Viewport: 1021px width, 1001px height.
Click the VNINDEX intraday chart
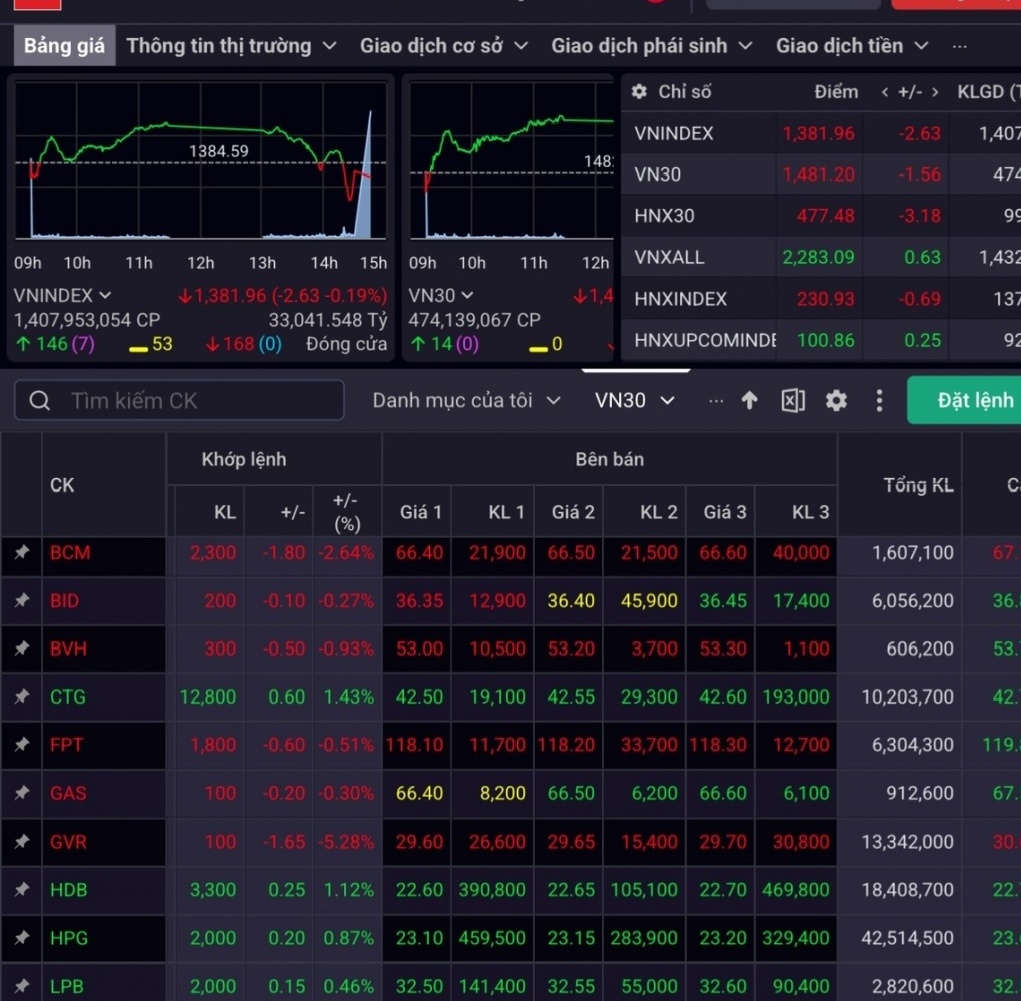[201, 160]
